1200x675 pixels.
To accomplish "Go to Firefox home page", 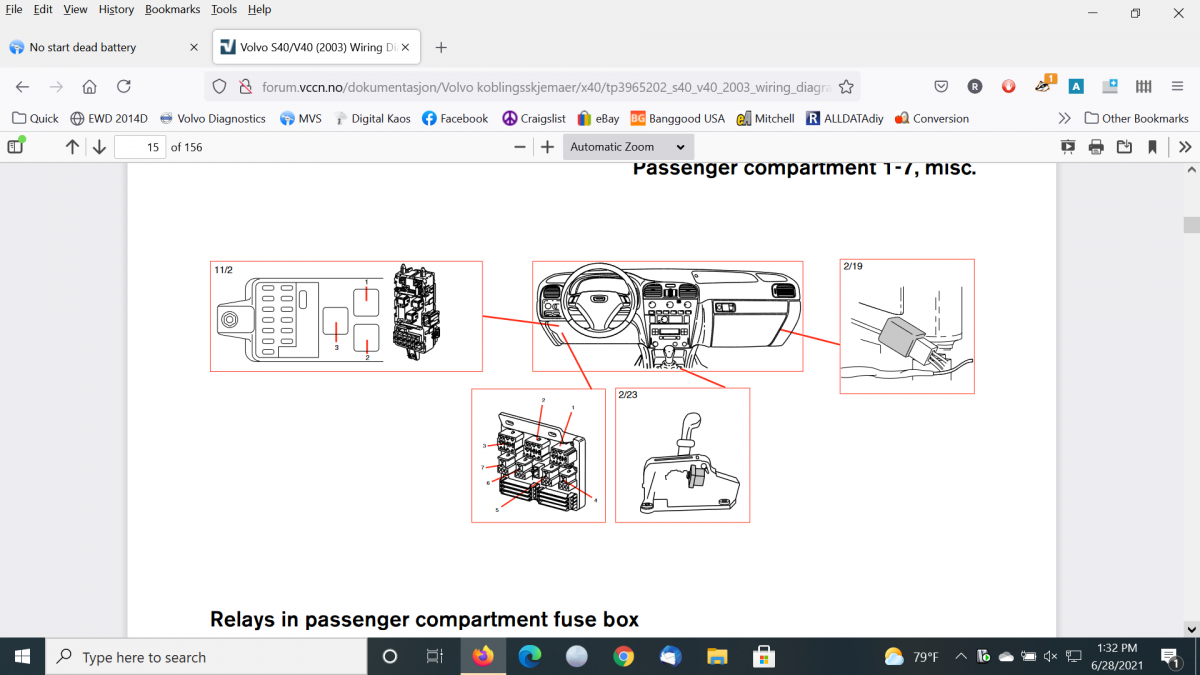I will [89, 86].
